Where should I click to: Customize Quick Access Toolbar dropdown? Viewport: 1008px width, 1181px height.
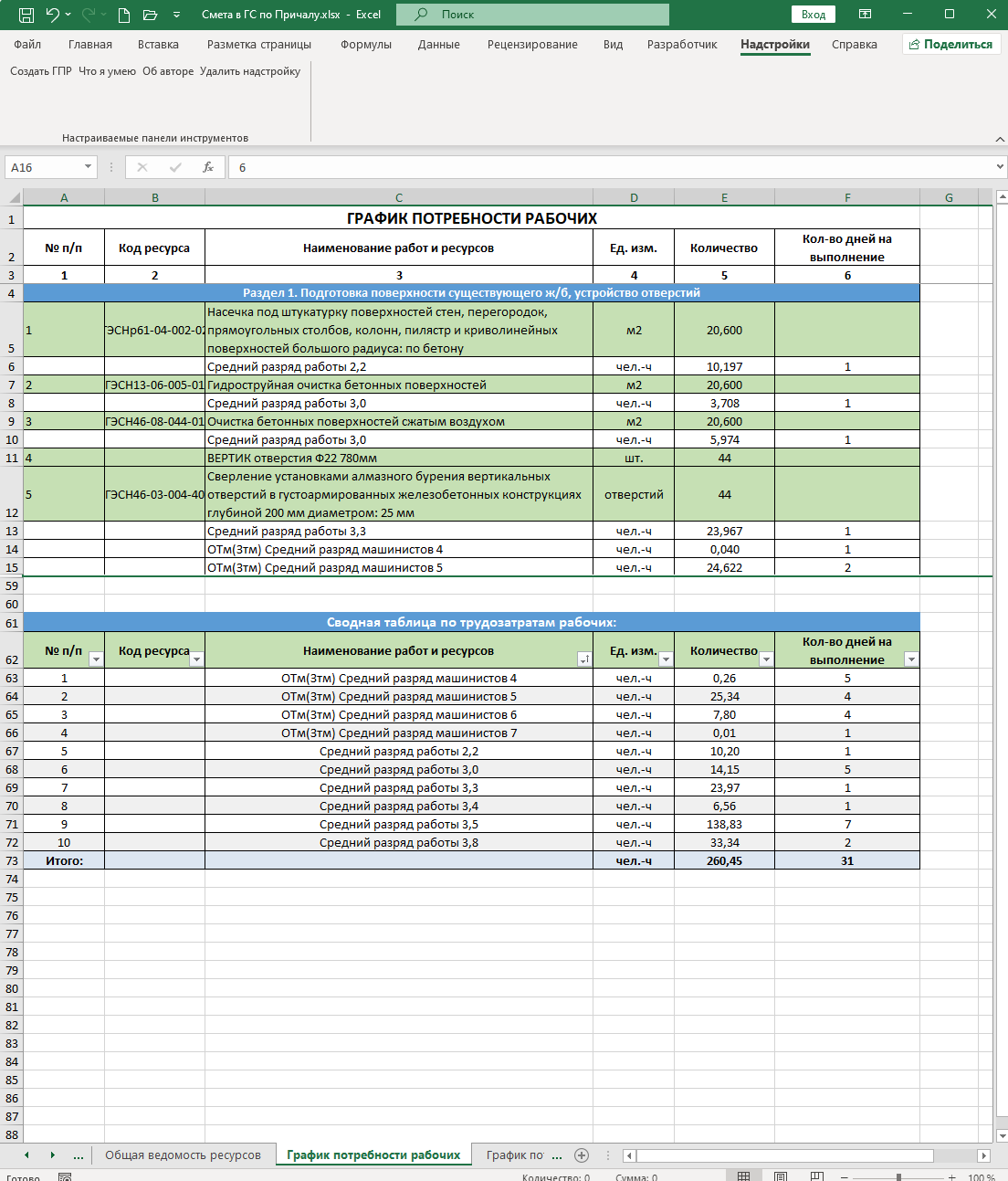(x=176, y=15)
